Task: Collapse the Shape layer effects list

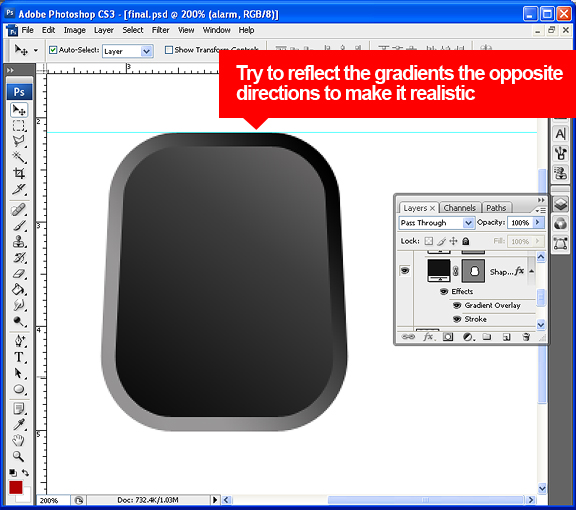Action: click(x=532, y=271)
